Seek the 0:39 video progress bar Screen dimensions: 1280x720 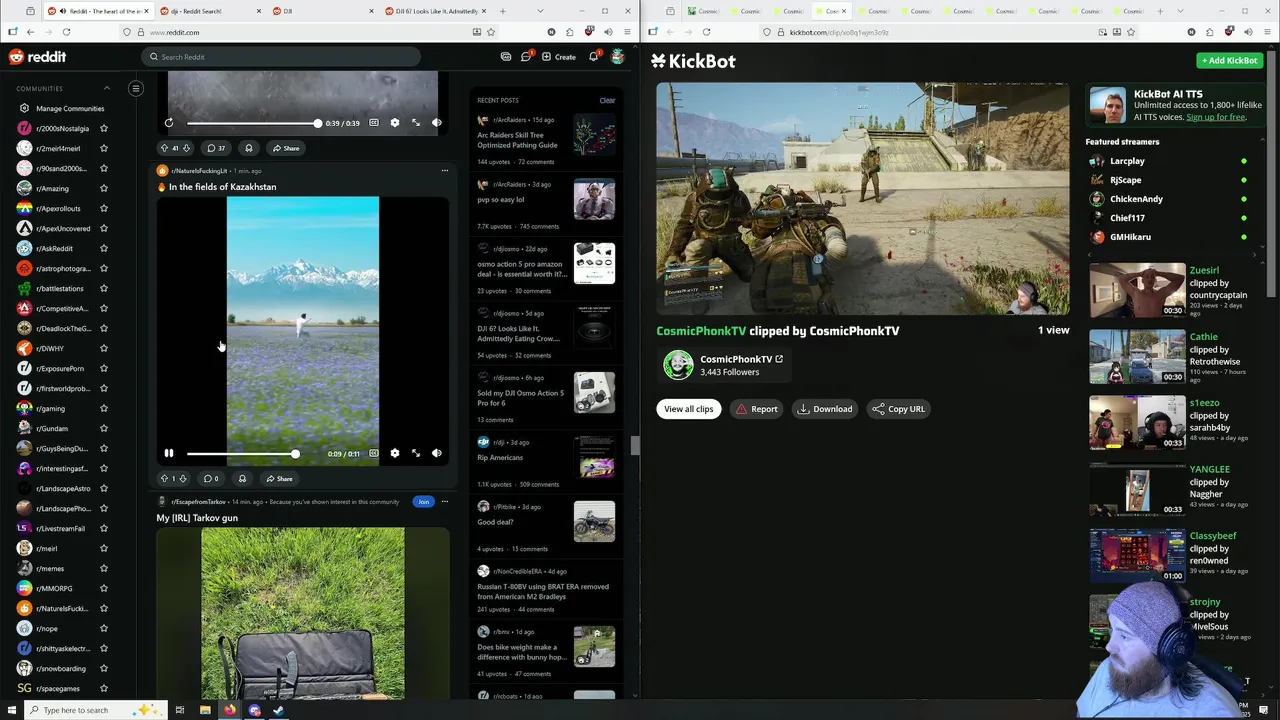point(252,123)
